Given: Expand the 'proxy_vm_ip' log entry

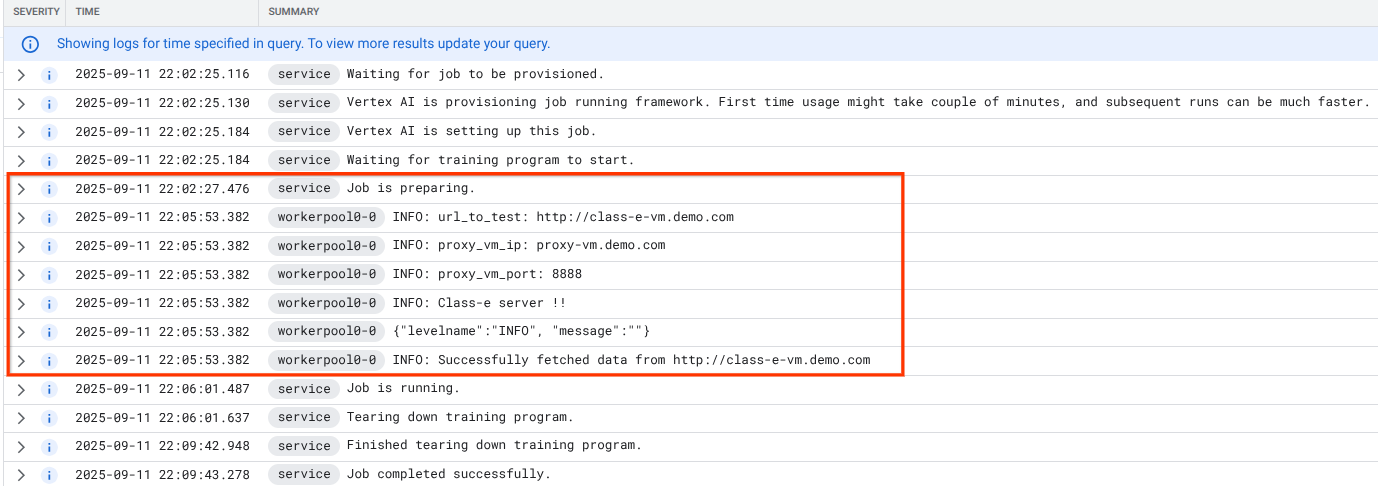Looking at the screenshot, I should pos(21,246).
